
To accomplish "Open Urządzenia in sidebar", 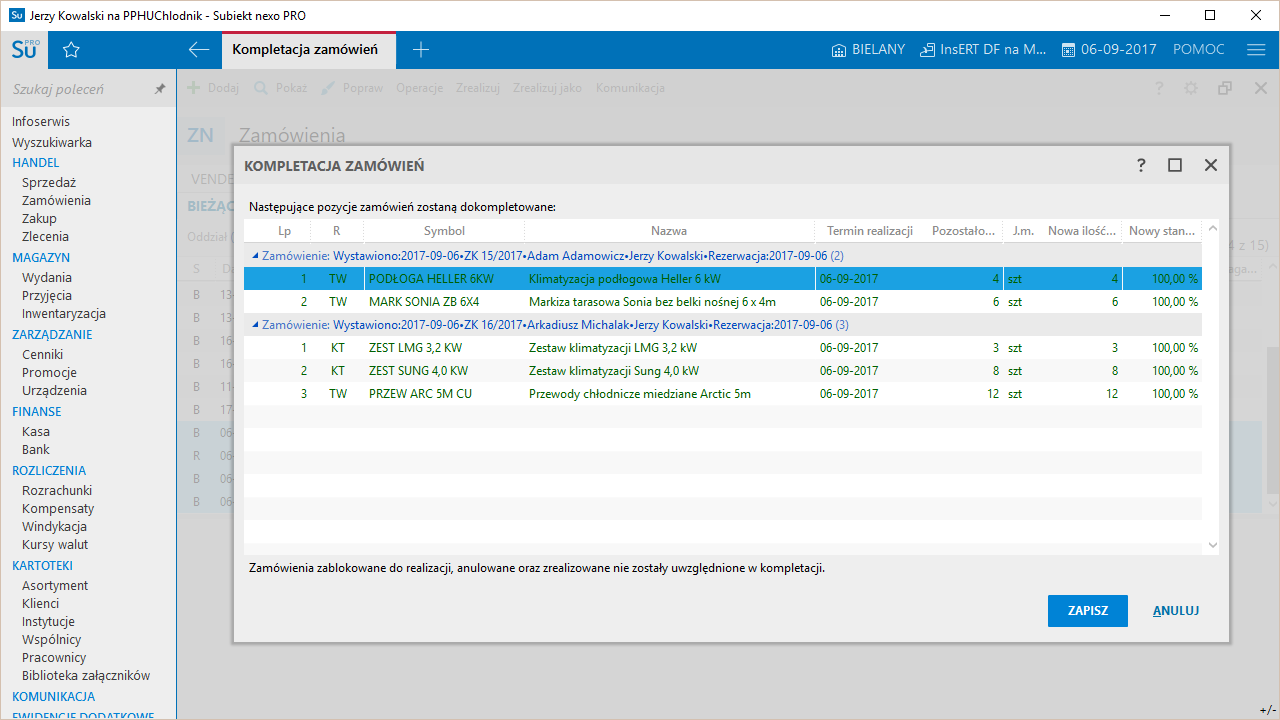I will tap(54, 390).
